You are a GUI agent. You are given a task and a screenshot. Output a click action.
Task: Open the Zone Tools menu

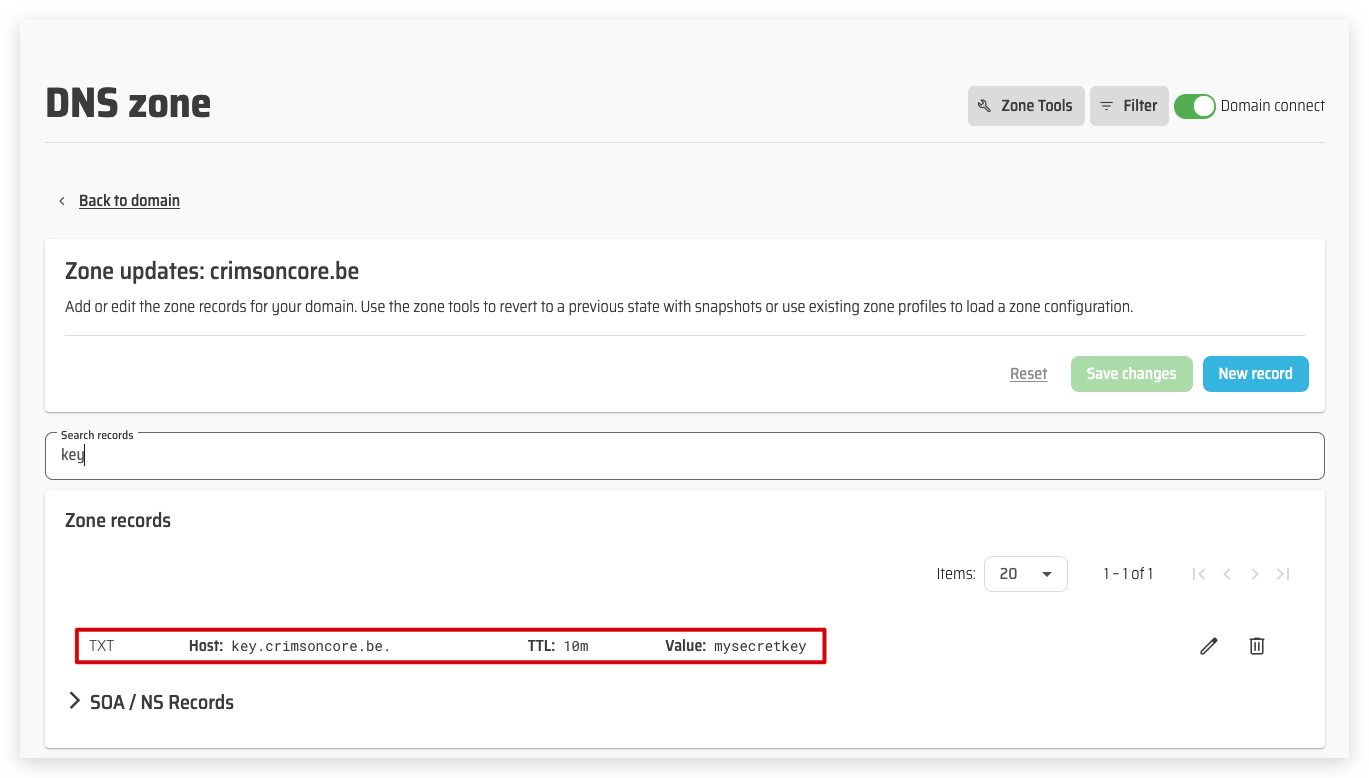pyautogui.click(x=1026, y=106)
